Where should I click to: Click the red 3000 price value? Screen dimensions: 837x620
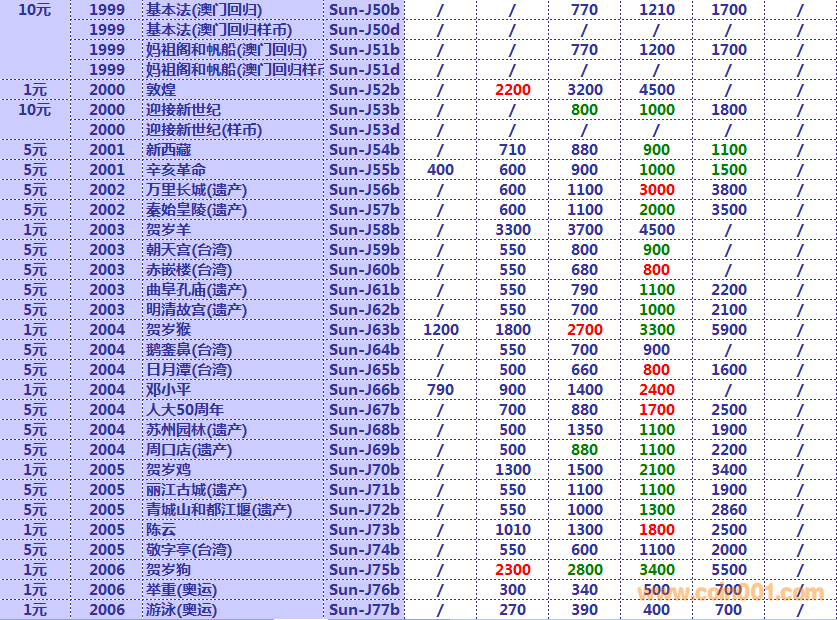[656, 190]
